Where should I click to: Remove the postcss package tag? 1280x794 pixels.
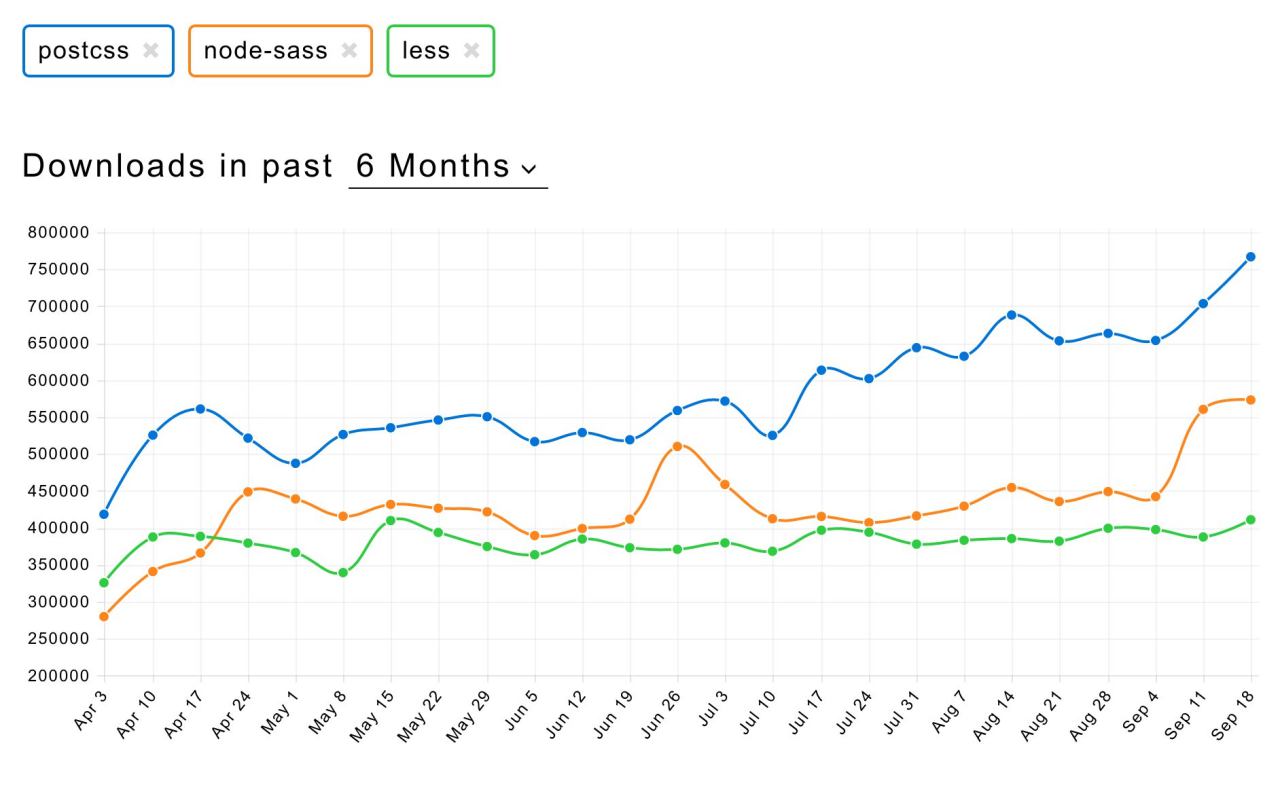point(150,51)
